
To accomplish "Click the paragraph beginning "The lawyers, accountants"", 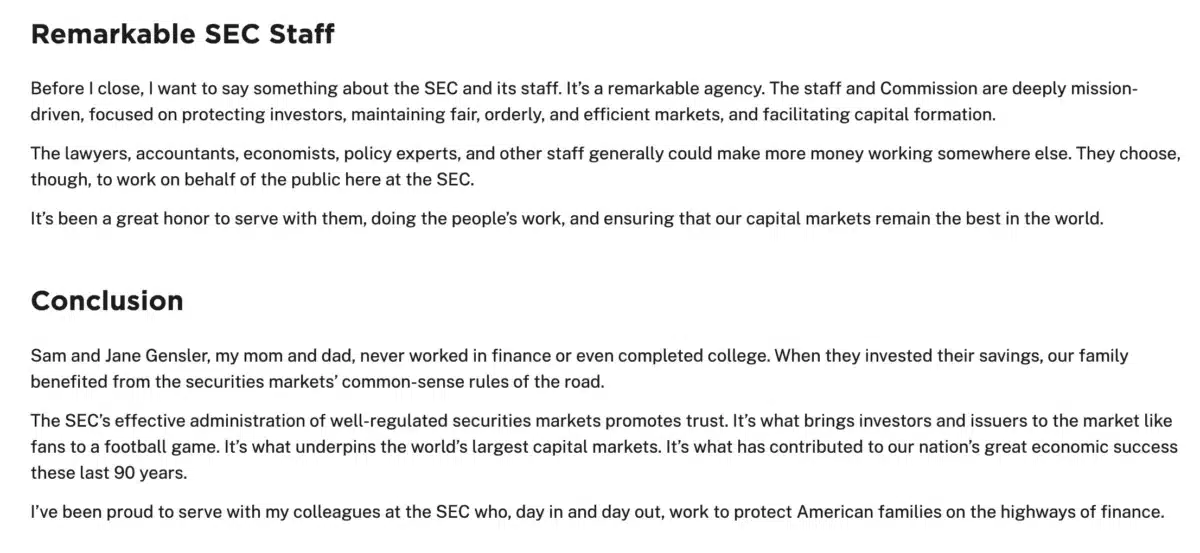I will click(606, 166).
